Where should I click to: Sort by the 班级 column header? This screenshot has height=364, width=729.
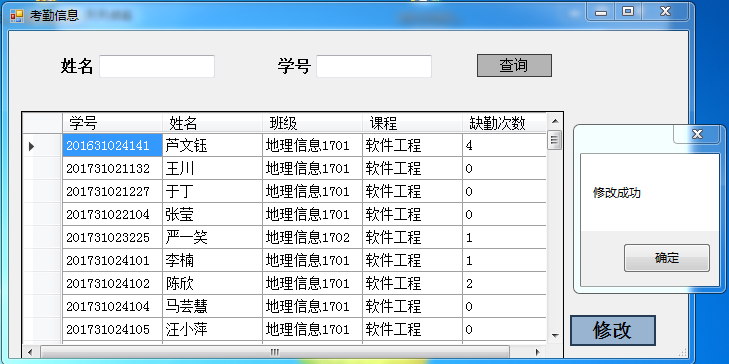pyautogui.click(x=312, y=123)
